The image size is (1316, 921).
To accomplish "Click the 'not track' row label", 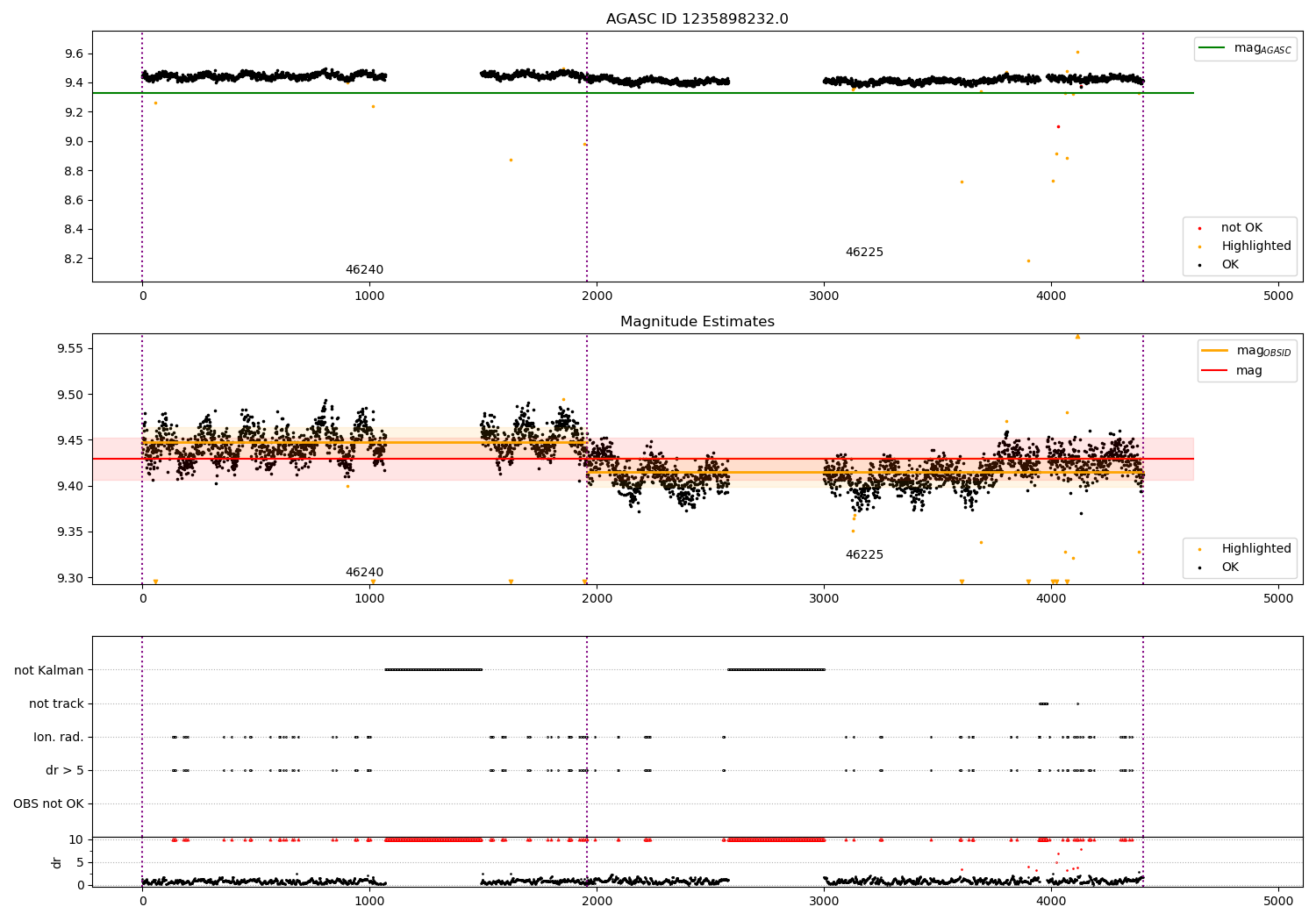I will click(56, 704).
